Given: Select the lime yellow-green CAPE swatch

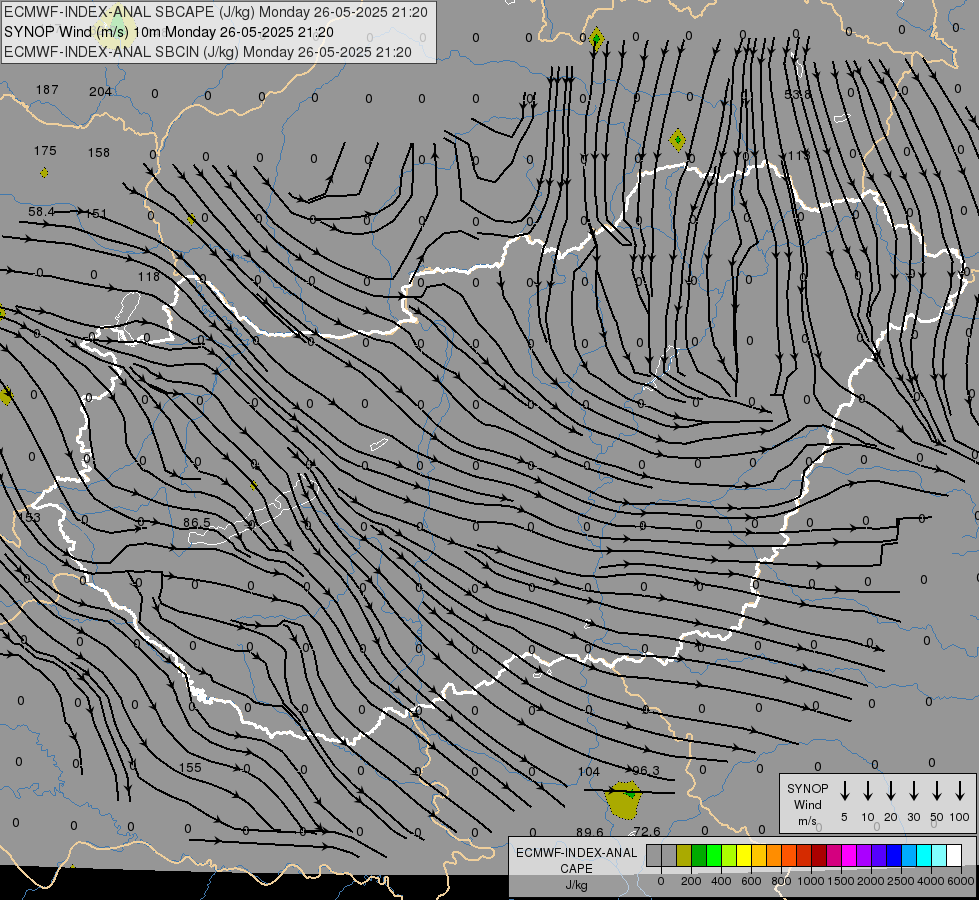Looking at the screenshot, I should click(729, 855).
